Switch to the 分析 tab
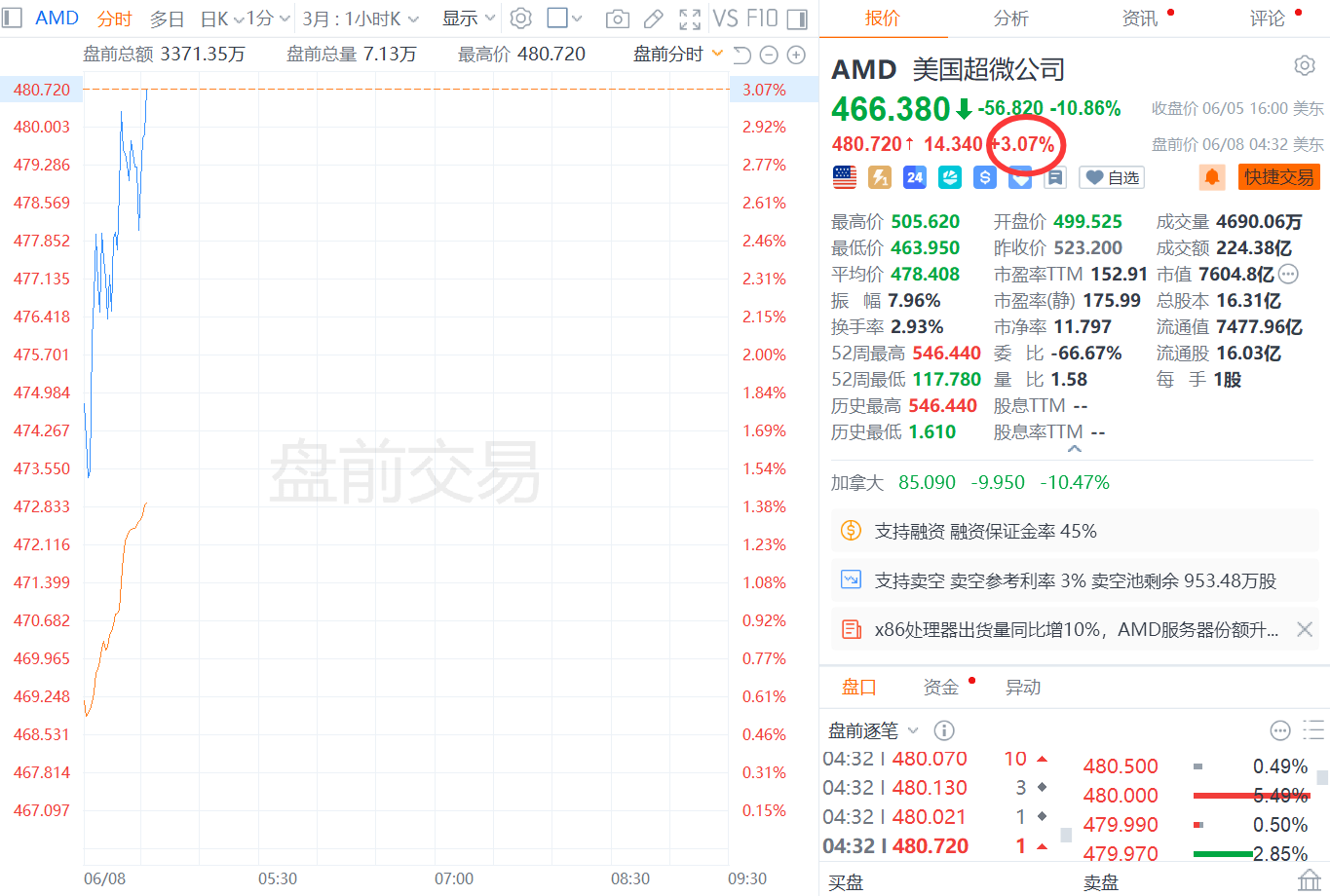 [1010, 18]
